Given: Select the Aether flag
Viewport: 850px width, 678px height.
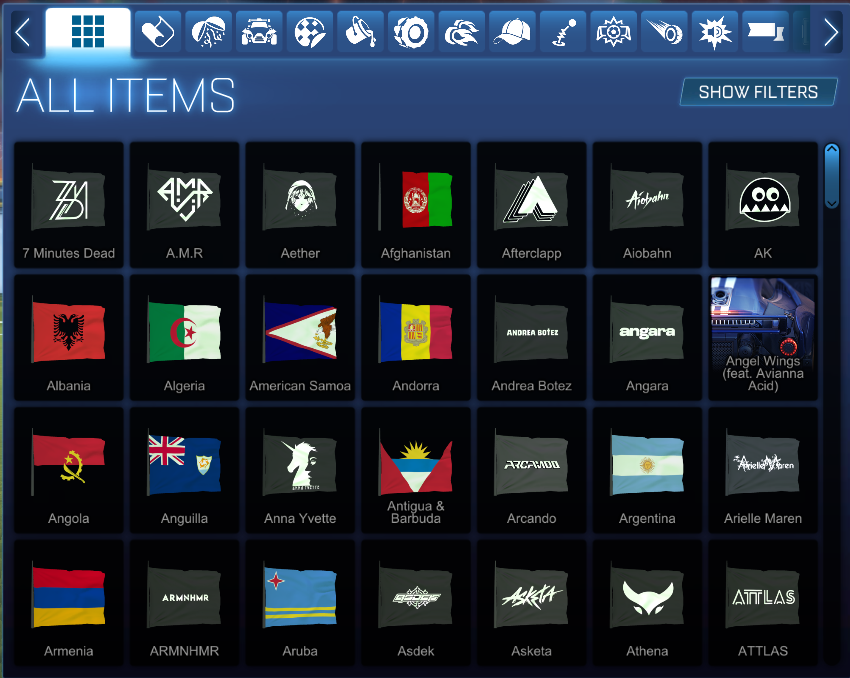Looking at the screenshot, I should [x=300, y=205].
